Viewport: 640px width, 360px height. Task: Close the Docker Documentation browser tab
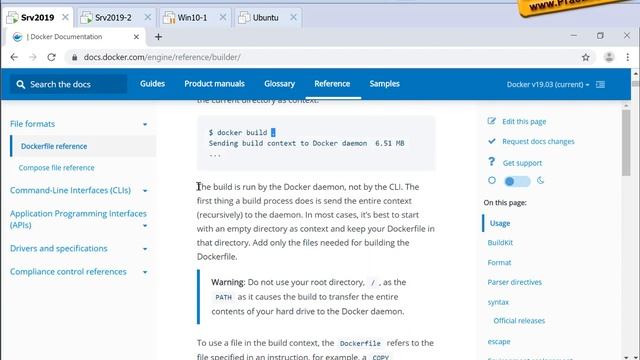click(x=136, y=37)
